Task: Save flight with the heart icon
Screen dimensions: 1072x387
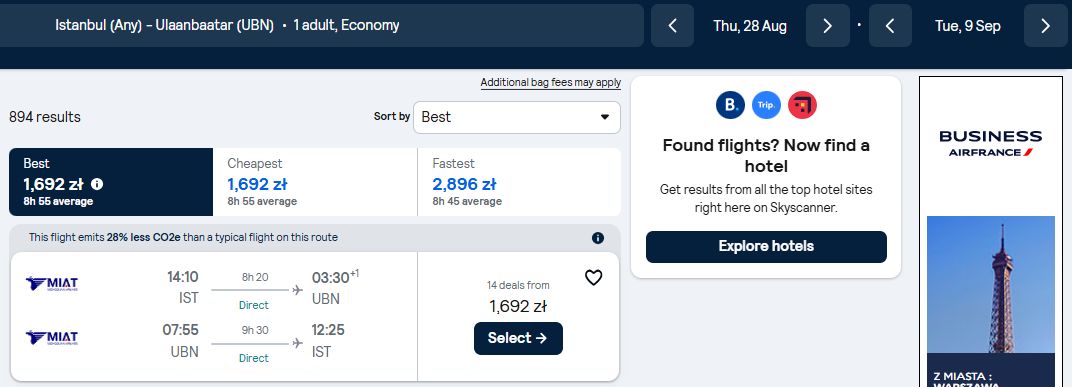Action: pyautogui.click(x=593, y=278)
